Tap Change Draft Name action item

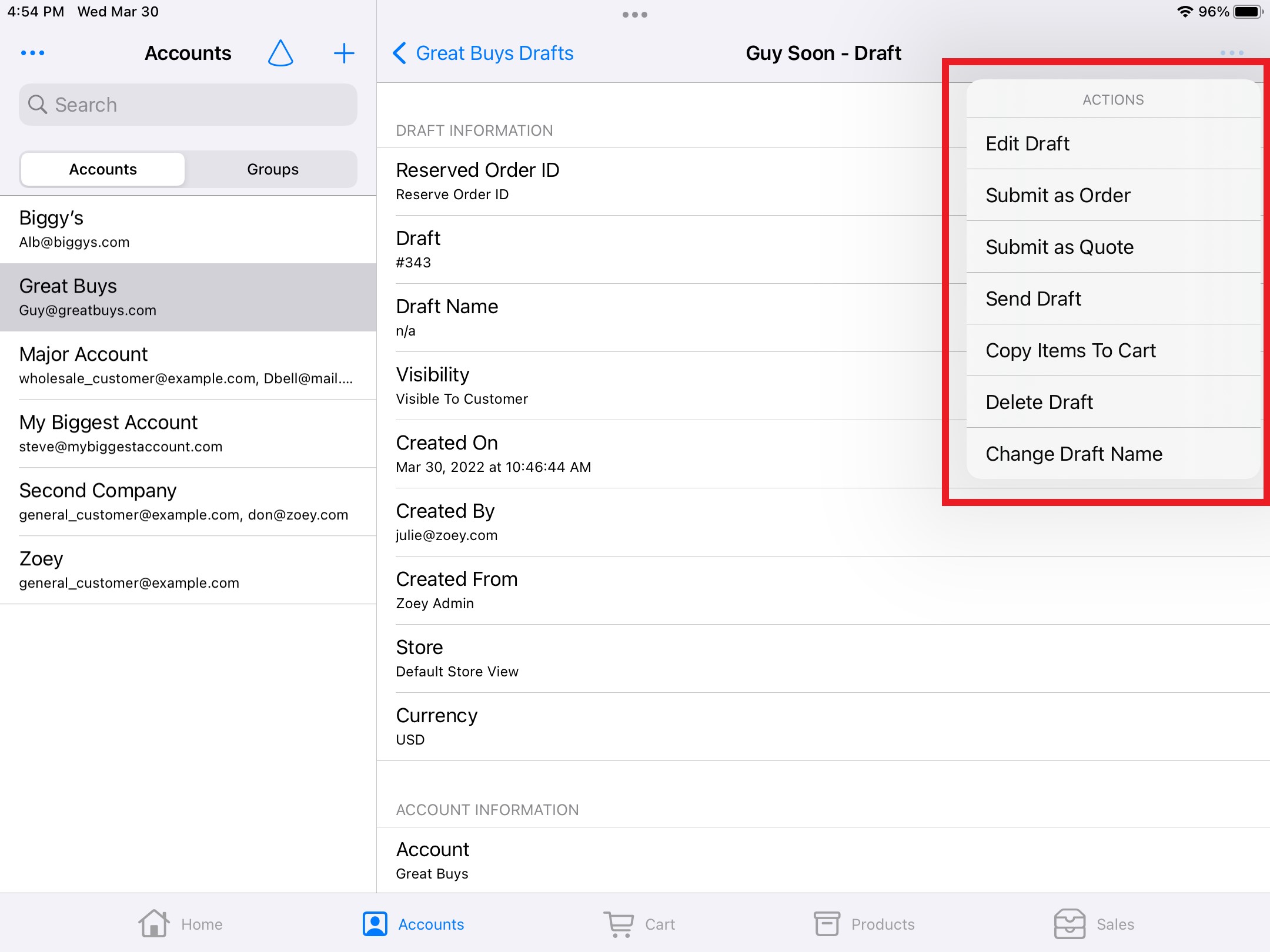point(1073,454)
